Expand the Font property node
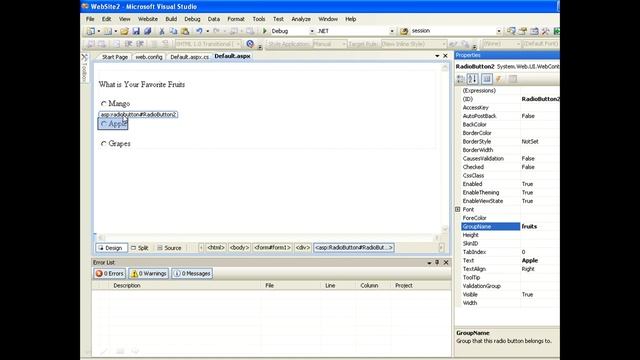 [458, 209]
